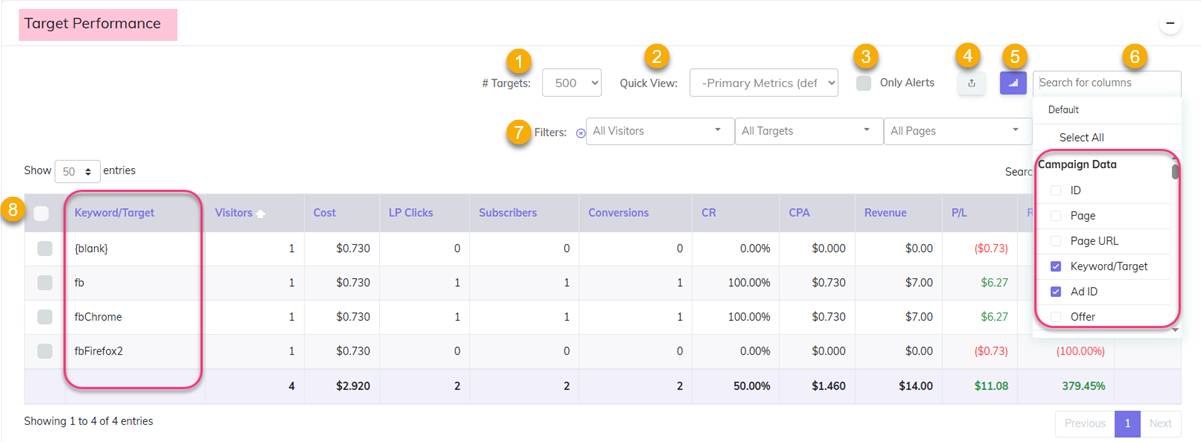Click the fb keyword cell
Image resolution: width=1201 pixels, height=442 pixels.
[135, 283]
